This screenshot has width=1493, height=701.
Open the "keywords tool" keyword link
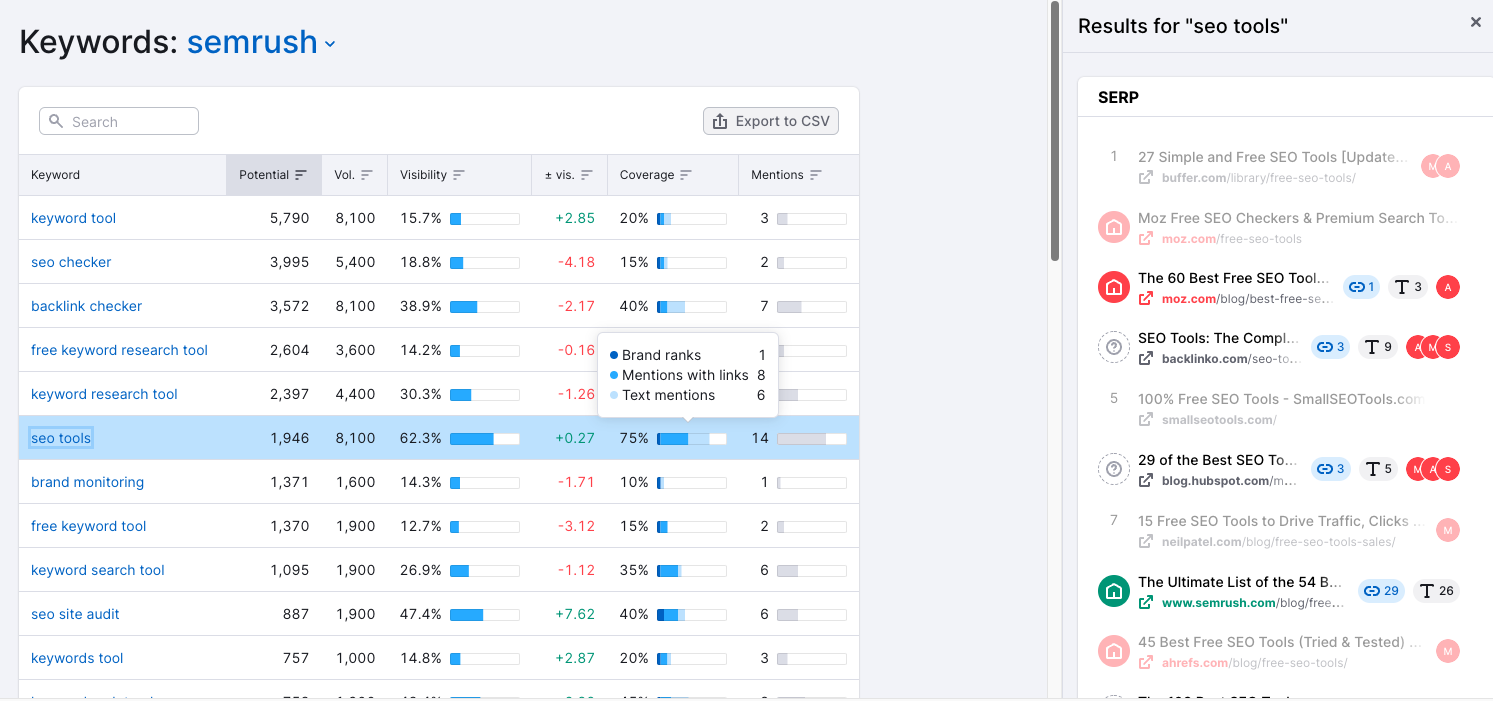(77, 658)
